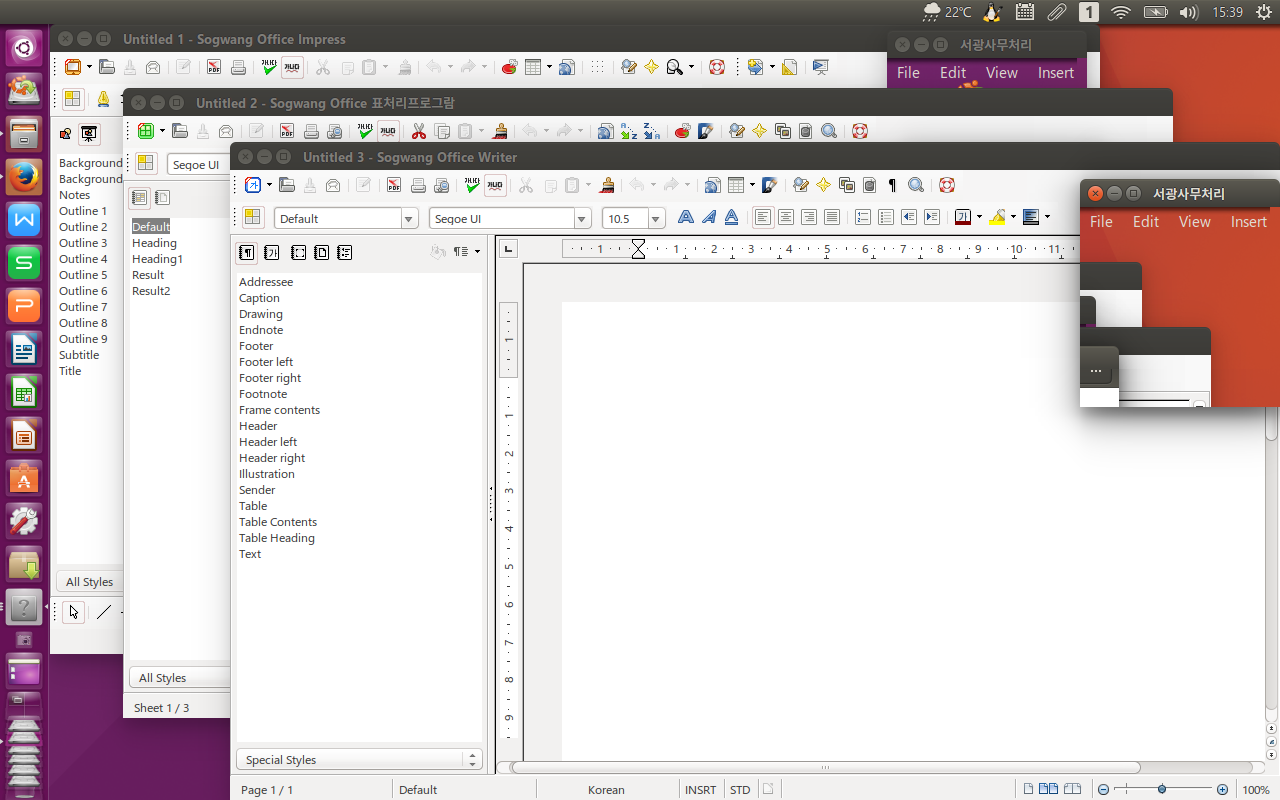The width and height of the screenshot is (1280, 800).
Task: Click the Chart icon in Impress toolbar
Action: [509, 67]
